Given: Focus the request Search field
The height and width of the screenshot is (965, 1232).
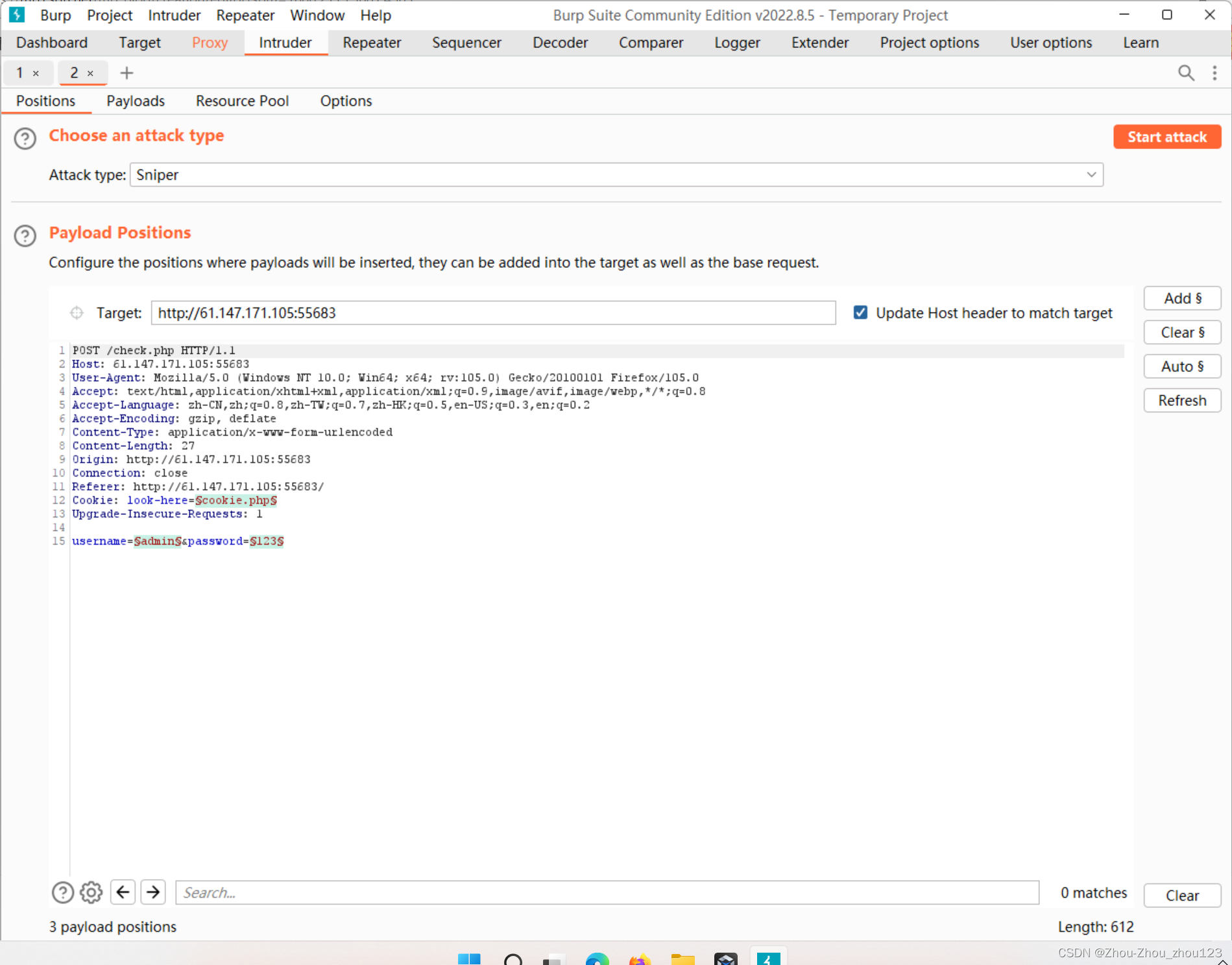Looking at the screenshot, I should tap(607, 892).
